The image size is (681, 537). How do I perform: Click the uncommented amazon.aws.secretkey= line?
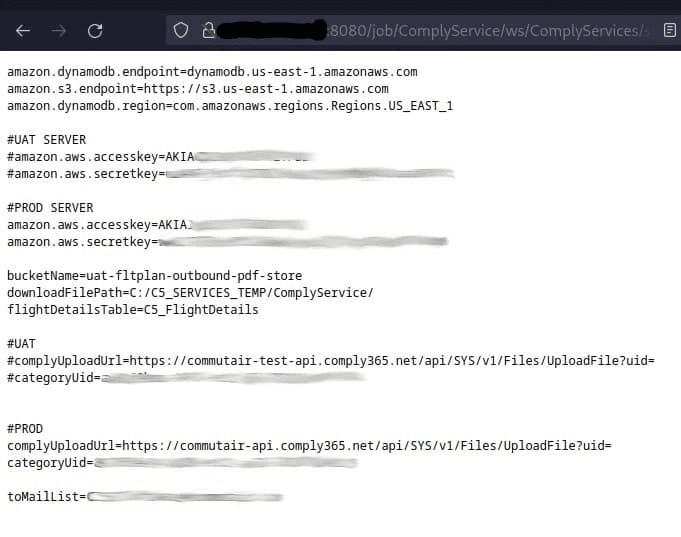[x=228, y=242]
